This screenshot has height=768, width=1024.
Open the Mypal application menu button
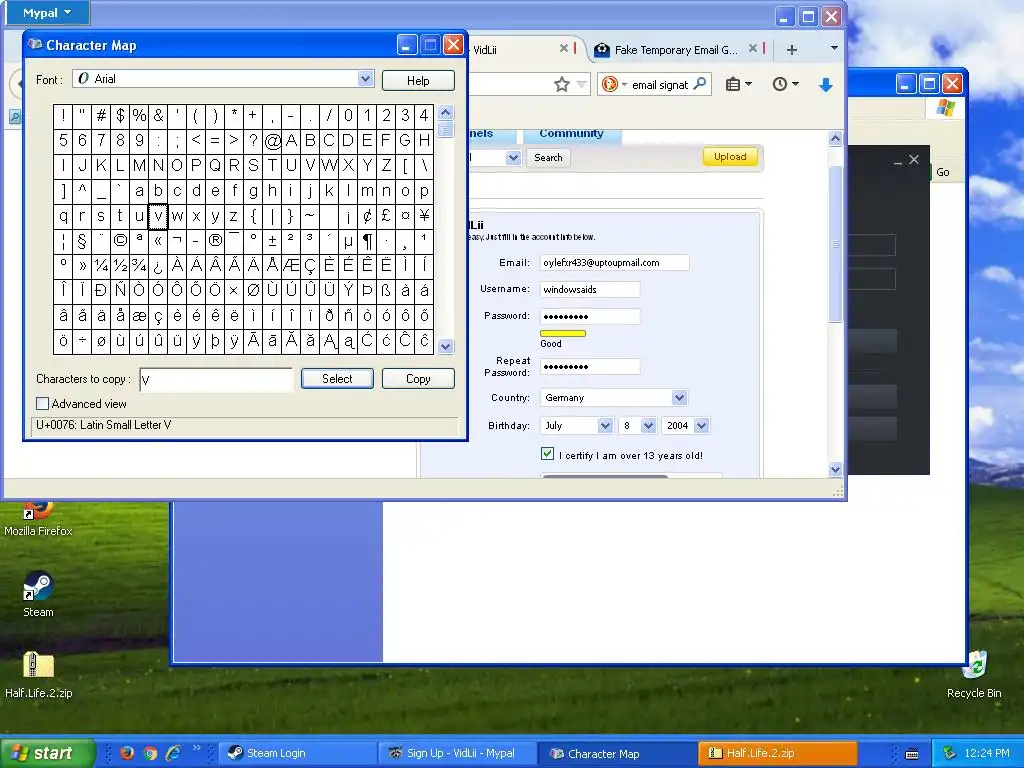47,12
